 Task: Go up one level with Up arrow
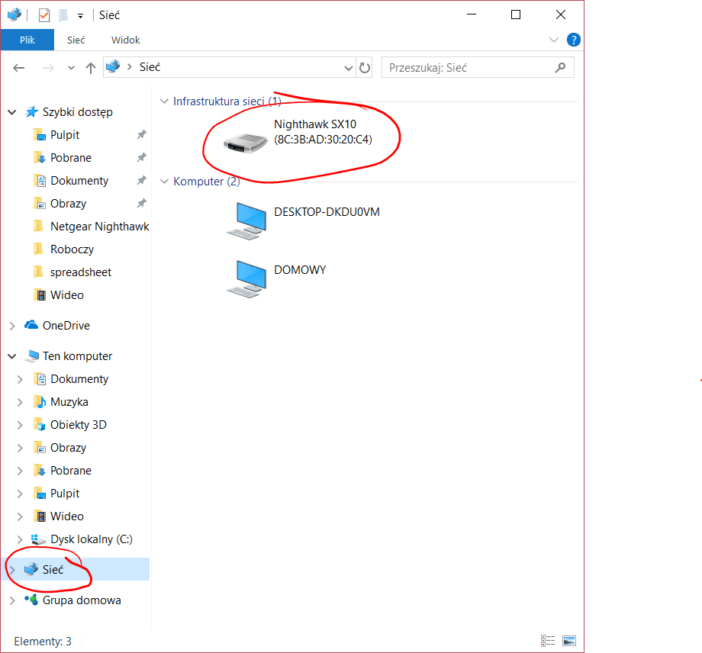[x=91, y=68]
